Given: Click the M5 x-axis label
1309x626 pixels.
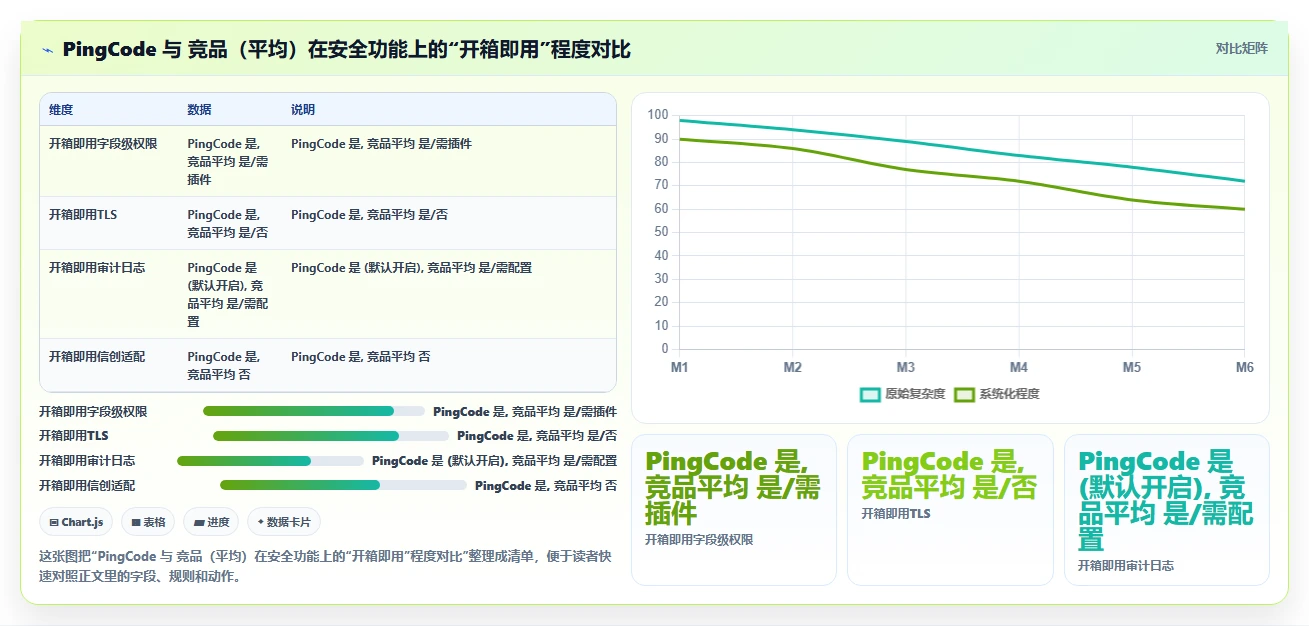Looking at the screenshot, I should pos(1131,368).
